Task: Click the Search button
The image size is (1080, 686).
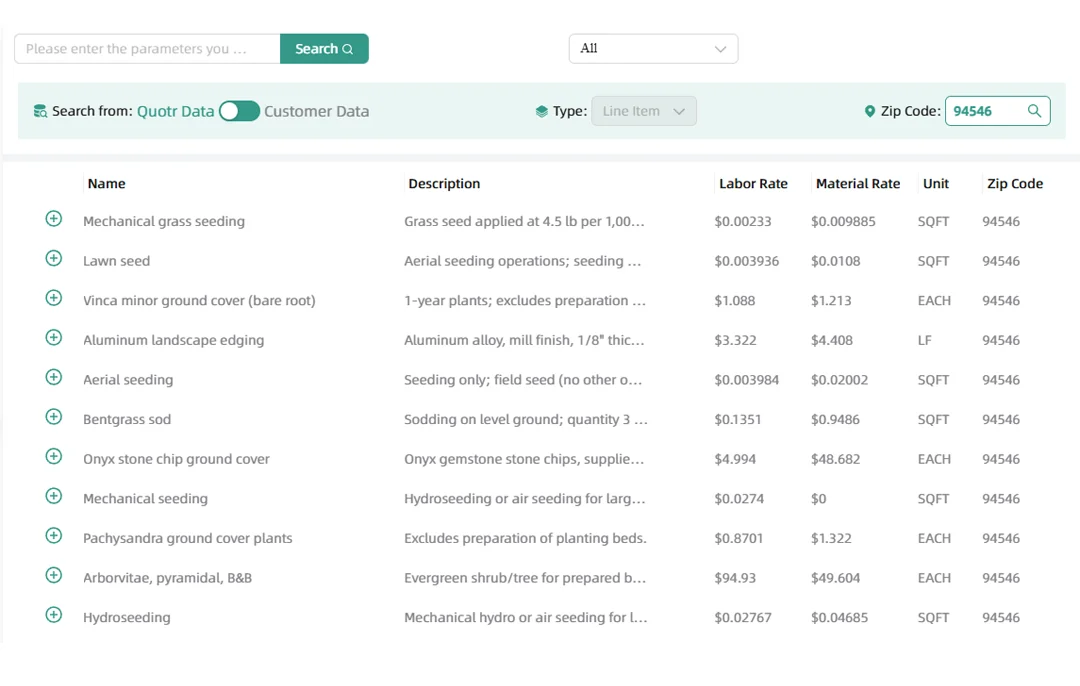Action: pos(324,48)
